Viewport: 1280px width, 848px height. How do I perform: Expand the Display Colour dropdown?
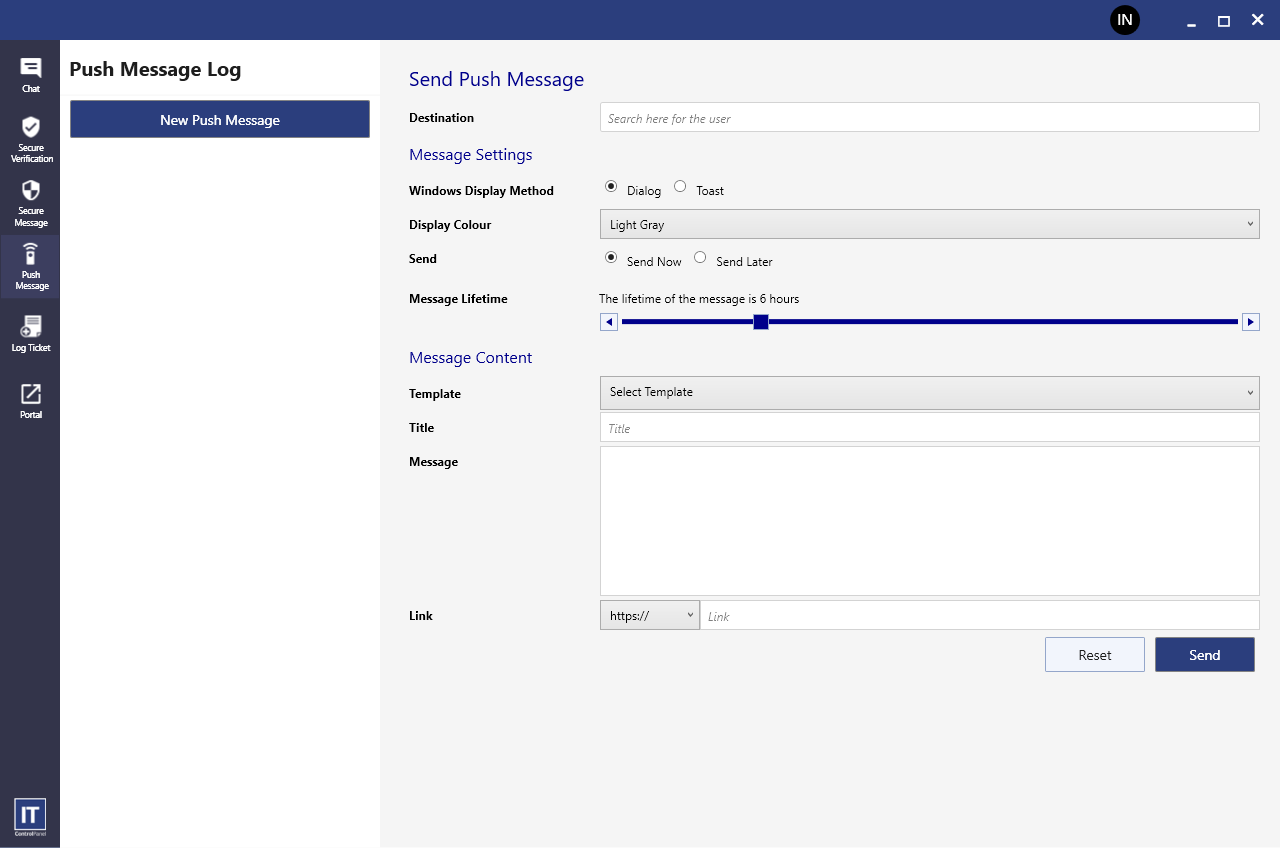click(929, 224)
